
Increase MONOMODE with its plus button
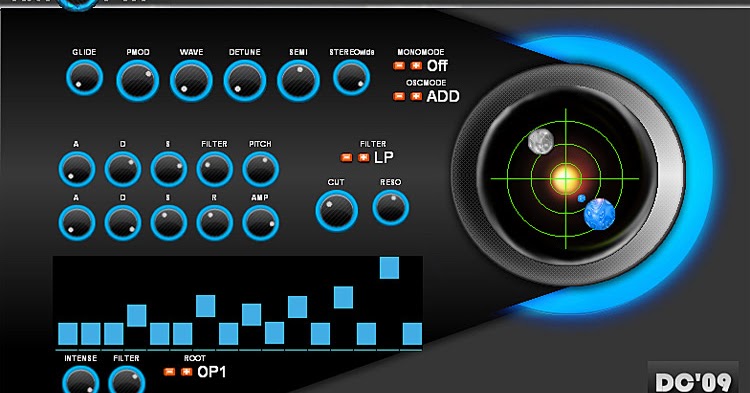416,66
